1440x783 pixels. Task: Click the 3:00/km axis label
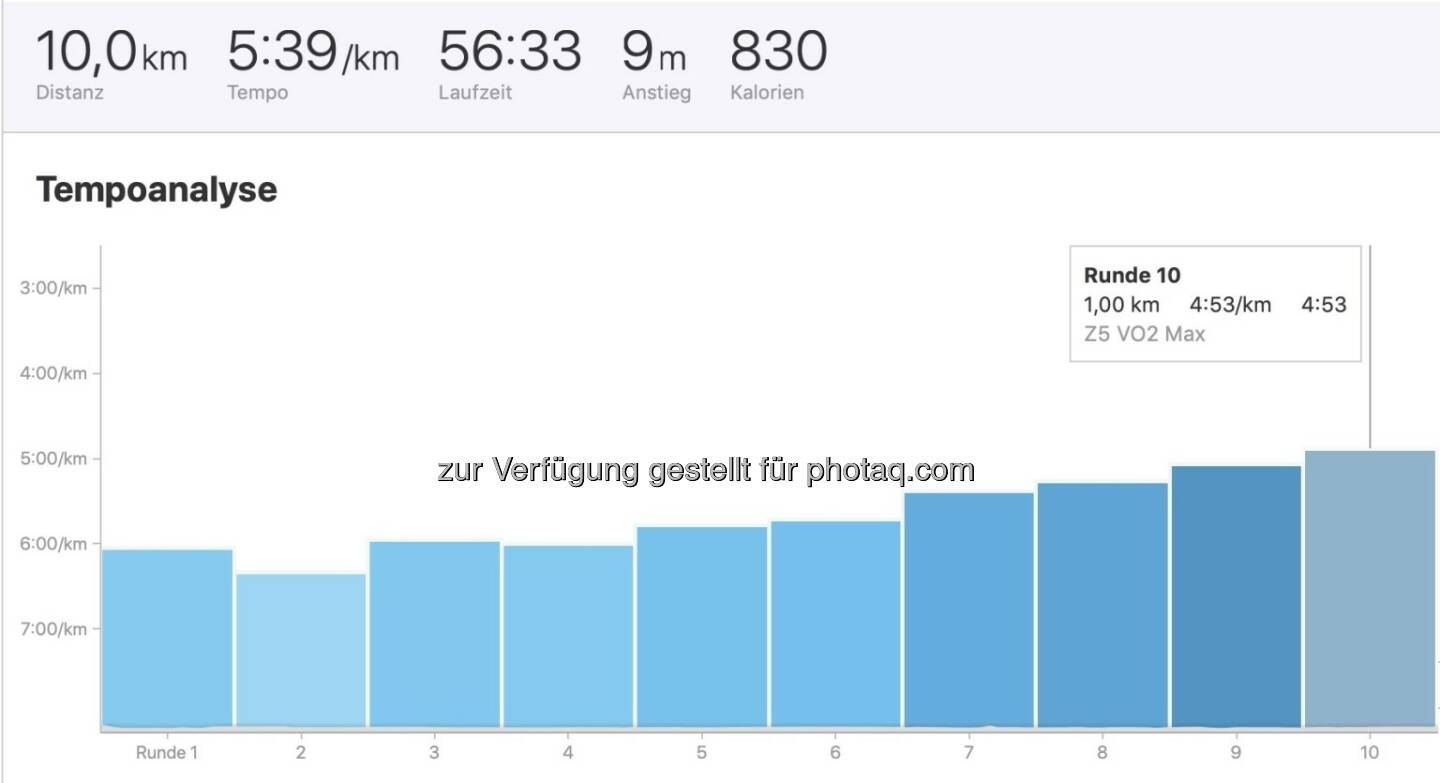click(x=53, y=288)
